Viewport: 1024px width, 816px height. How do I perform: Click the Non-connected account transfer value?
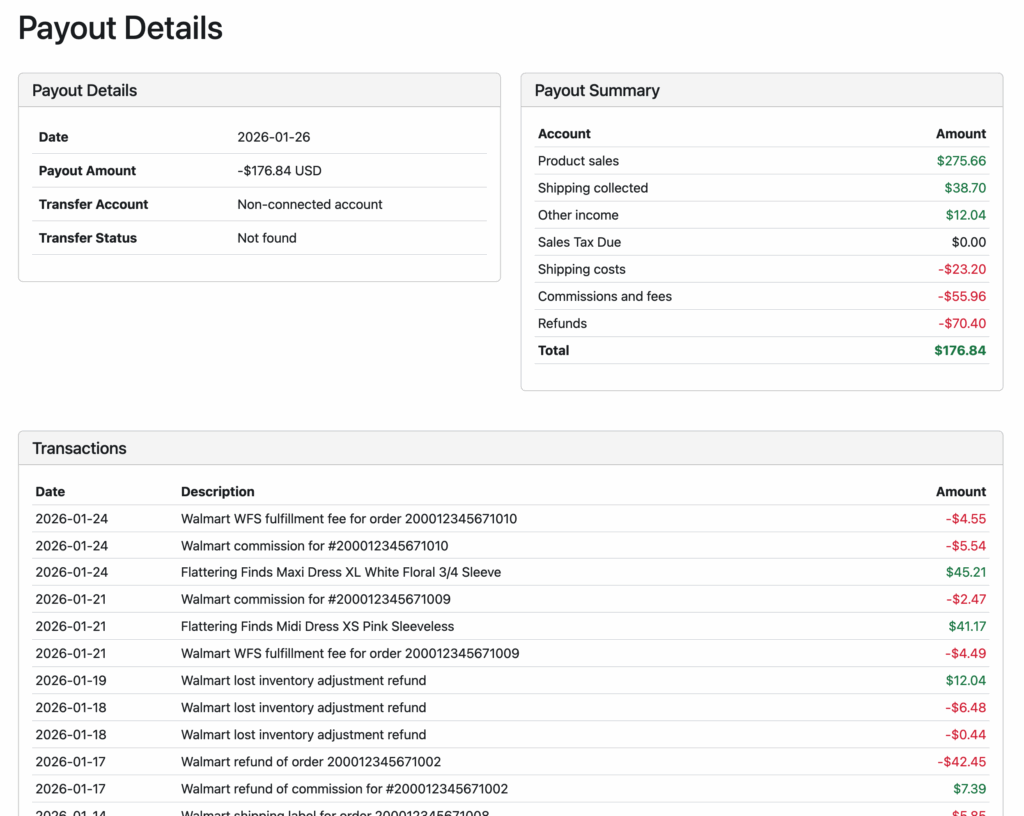coord(310,204)
